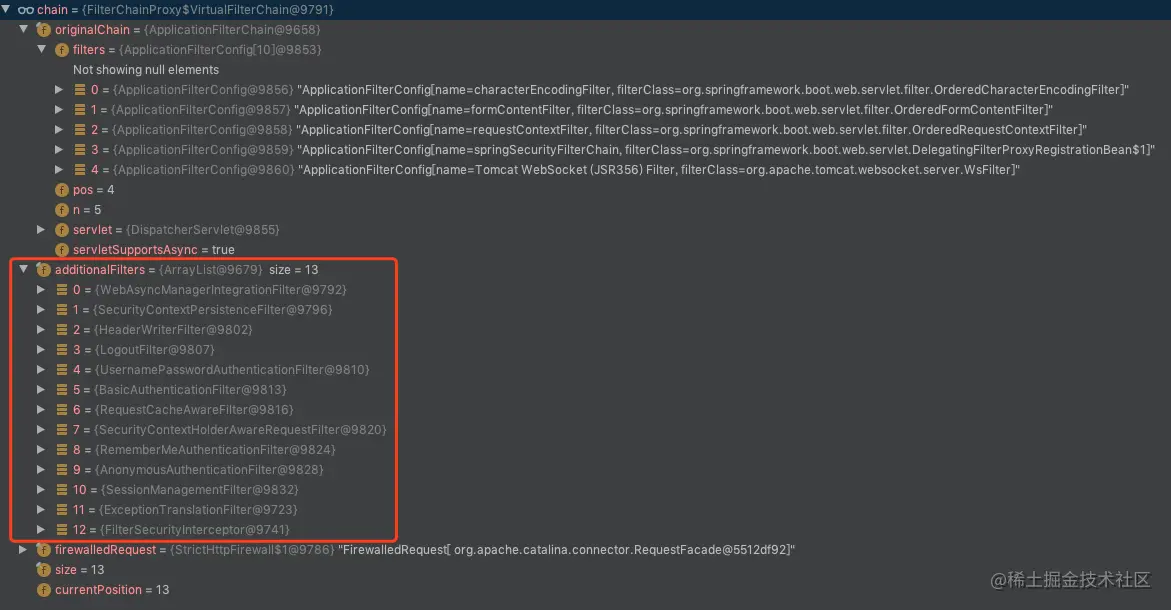Click array element icon of filters 4
Screen dimensions: 1171x610
coord(80,169)
